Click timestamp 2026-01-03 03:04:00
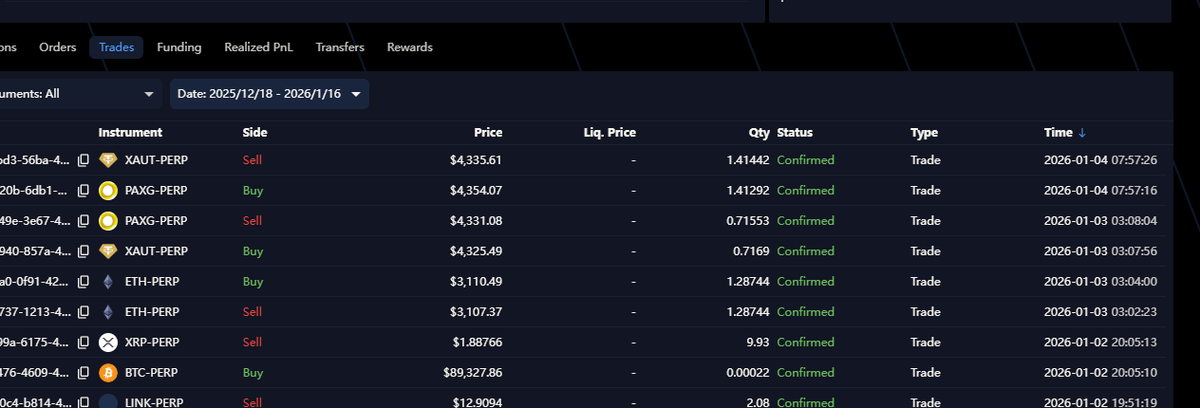This screenshot has width=1200, height=408. pos(1100,281)
